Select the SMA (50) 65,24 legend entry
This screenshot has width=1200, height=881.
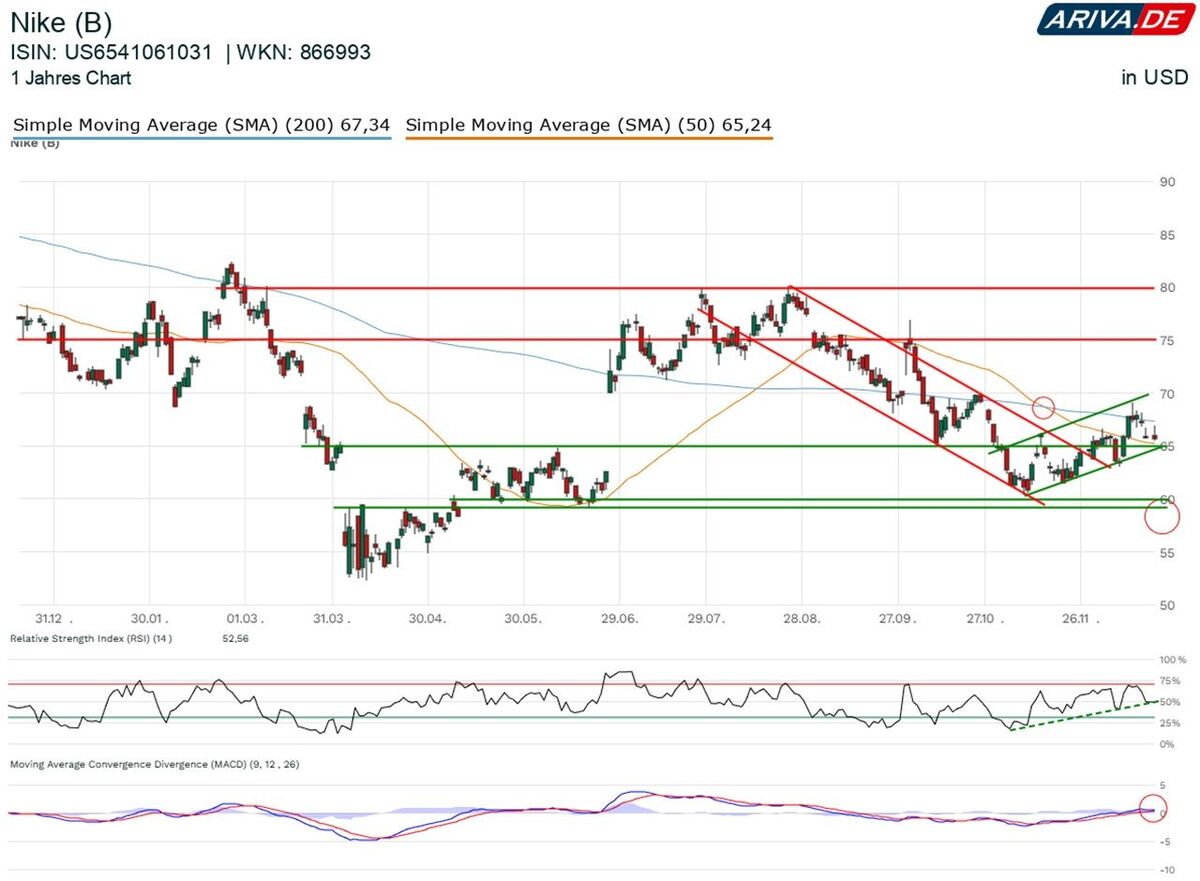click(589, 125)
